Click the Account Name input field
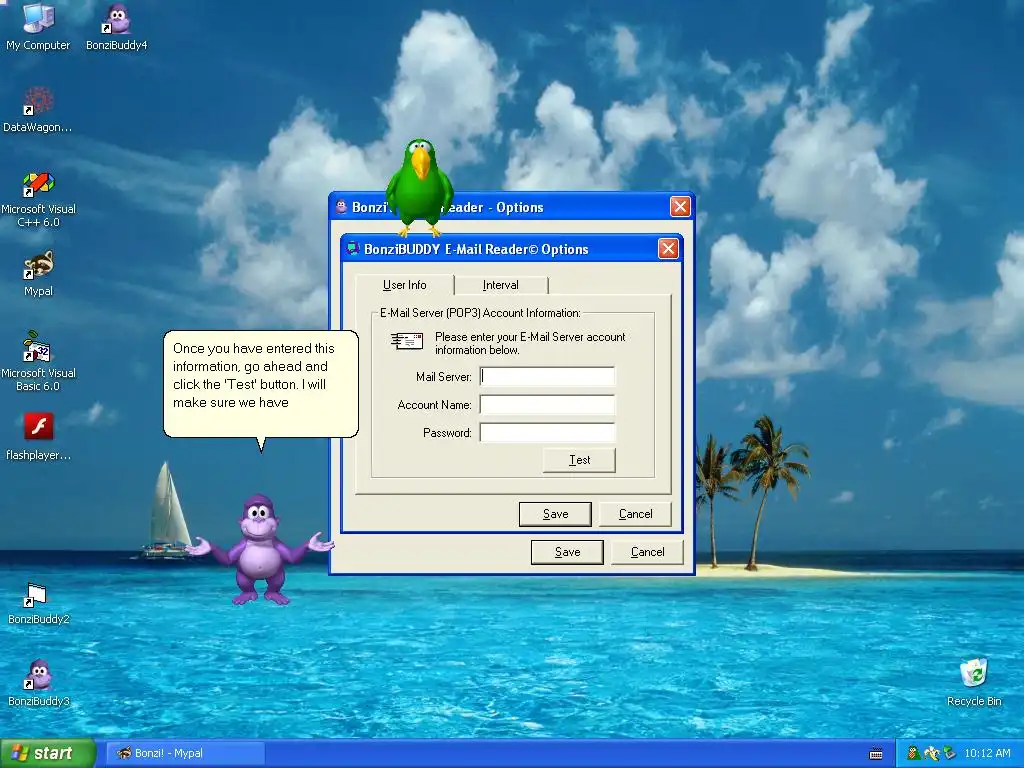Screen dimensions: 1024x768 (547, 404)
